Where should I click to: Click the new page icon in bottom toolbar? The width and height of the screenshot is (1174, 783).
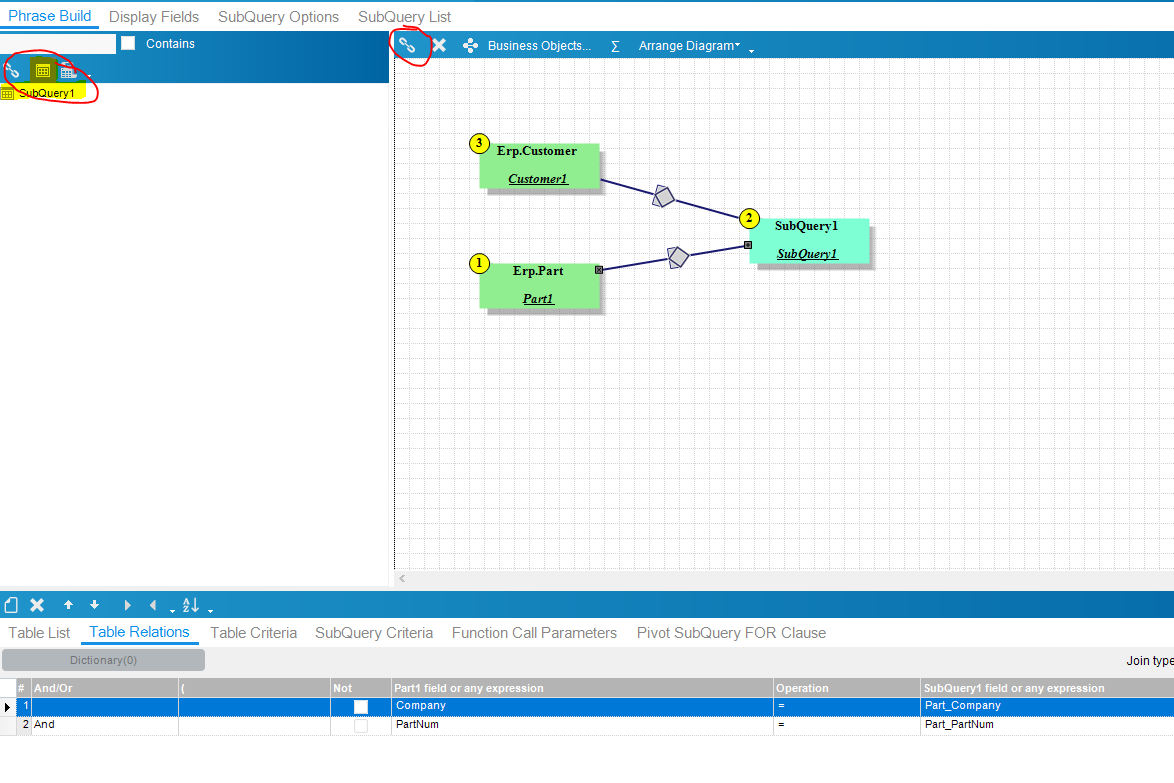tap(11, 605)
